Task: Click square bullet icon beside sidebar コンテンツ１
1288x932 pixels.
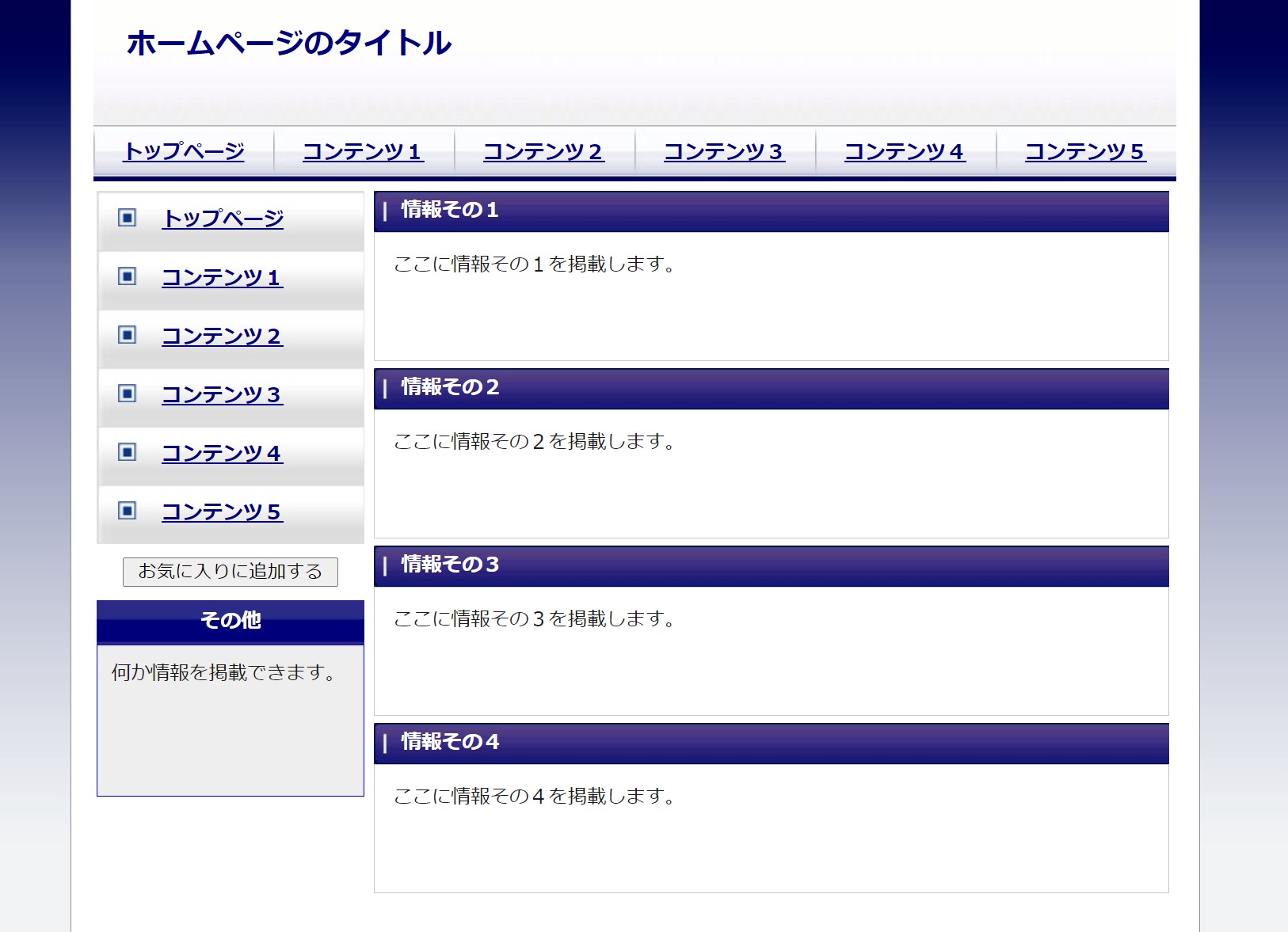Action: 127,276
